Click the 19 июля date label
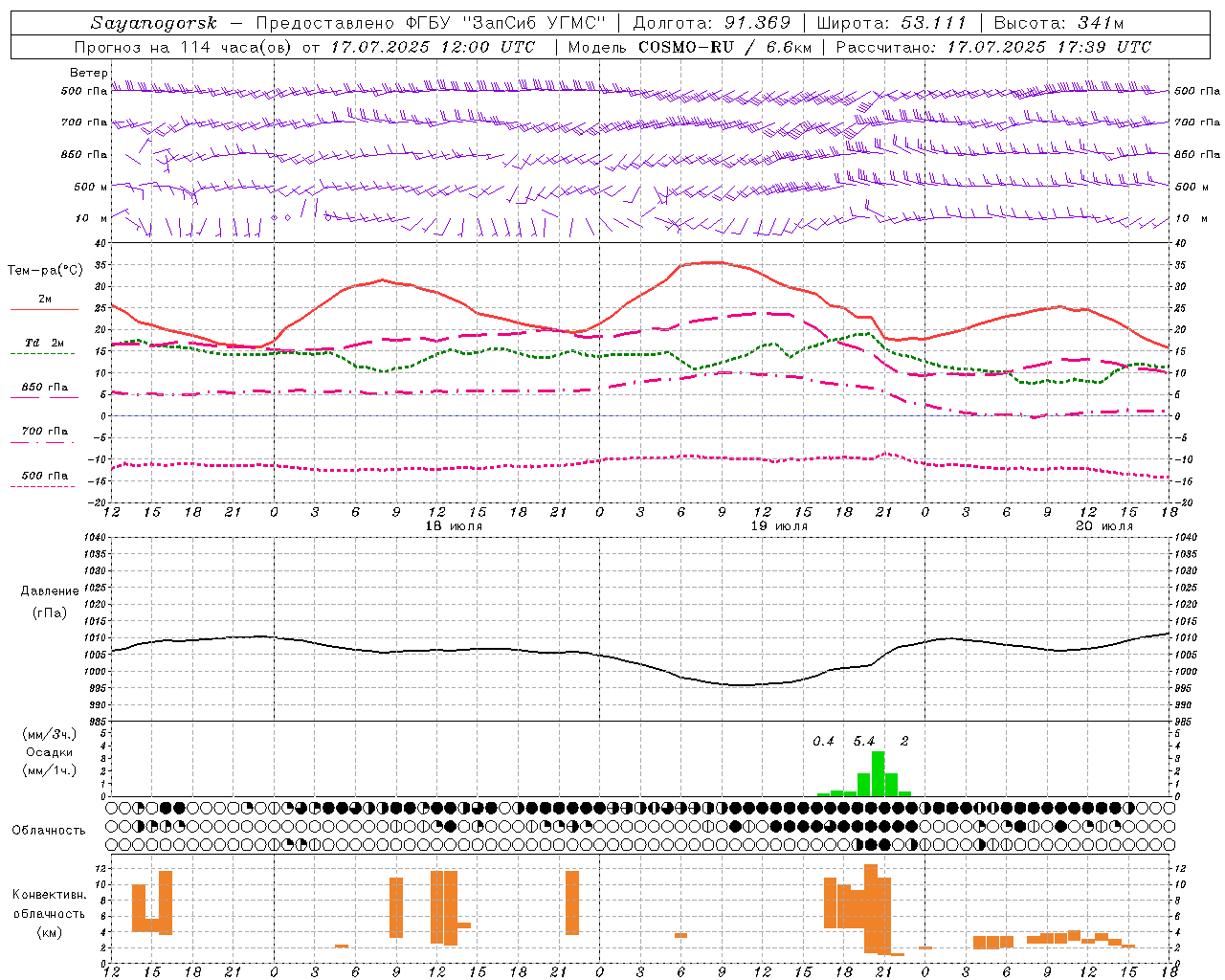 pos(778,526)
